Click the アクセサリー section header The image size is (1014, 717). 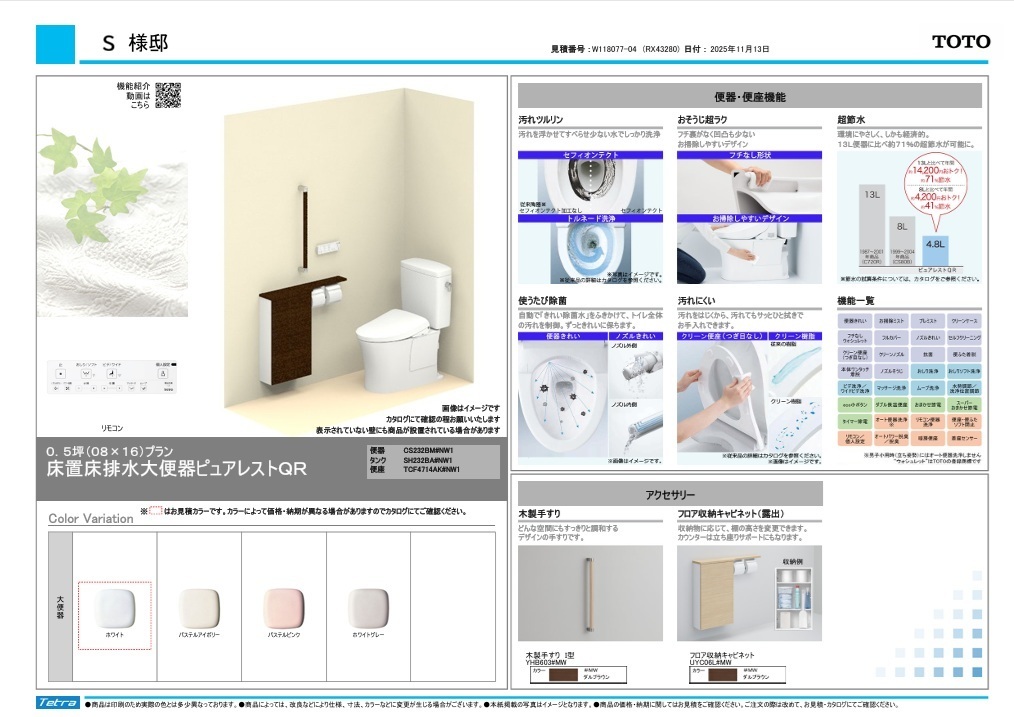pos(670,494)
